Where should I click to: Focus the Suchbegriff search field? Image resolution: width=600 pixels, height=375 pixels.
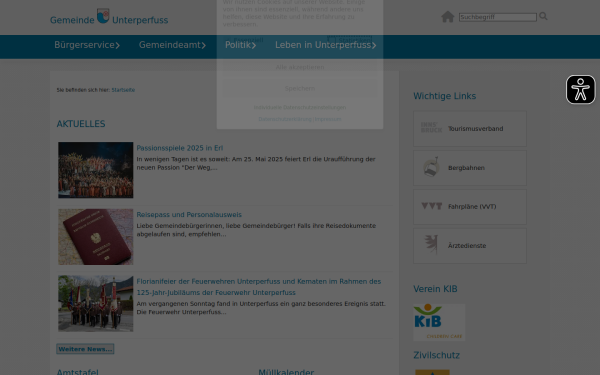click(497, 17)
